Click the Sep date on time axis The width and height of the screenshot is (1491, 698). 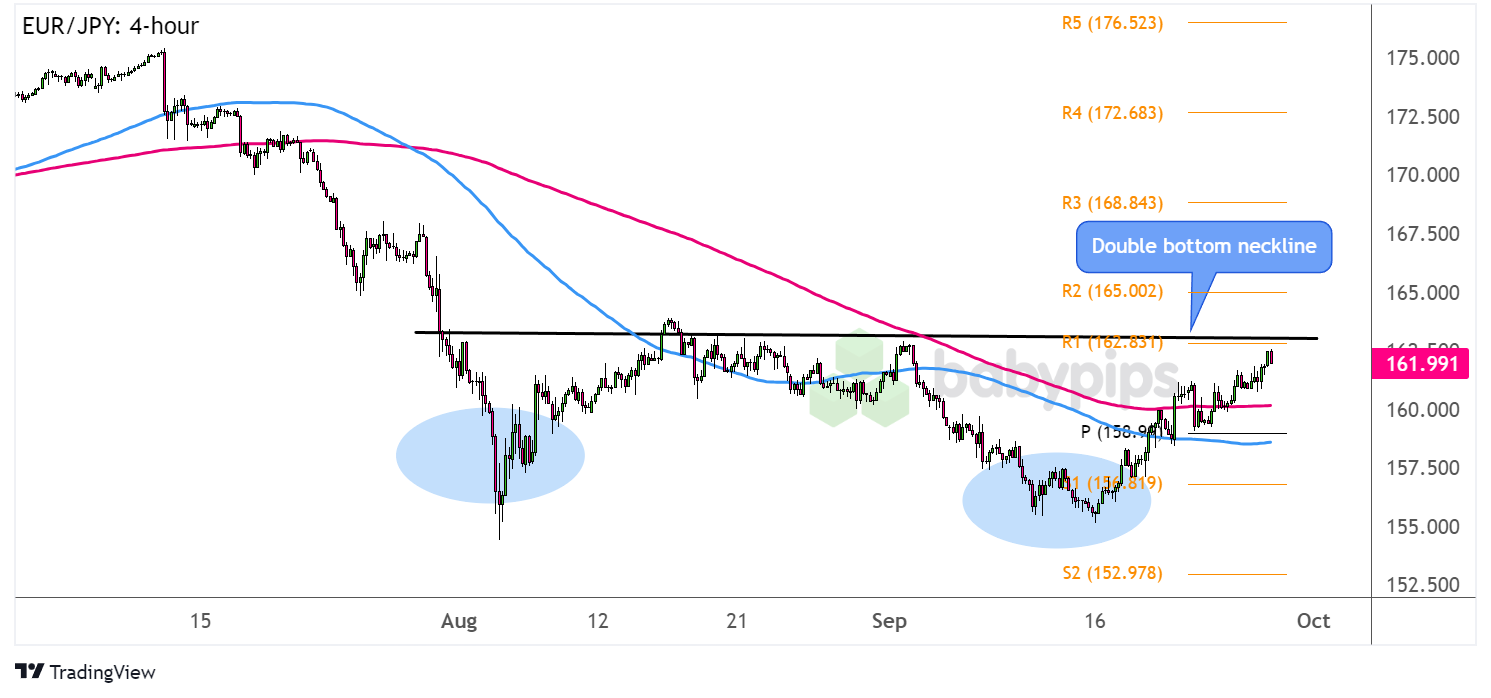888,621
